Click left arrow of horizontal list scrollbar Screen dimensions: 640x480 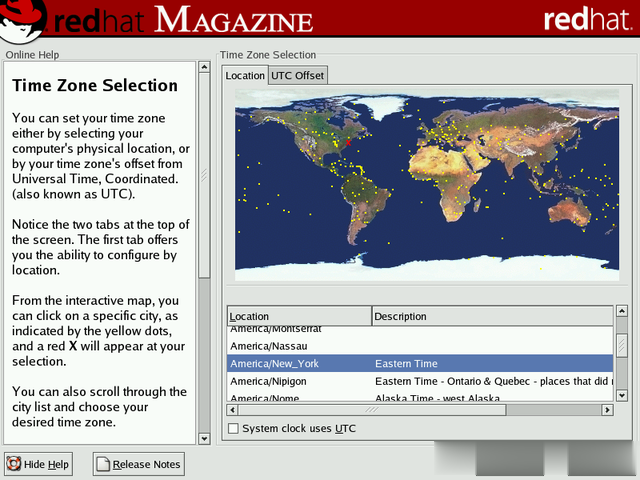tap(233, 410)
